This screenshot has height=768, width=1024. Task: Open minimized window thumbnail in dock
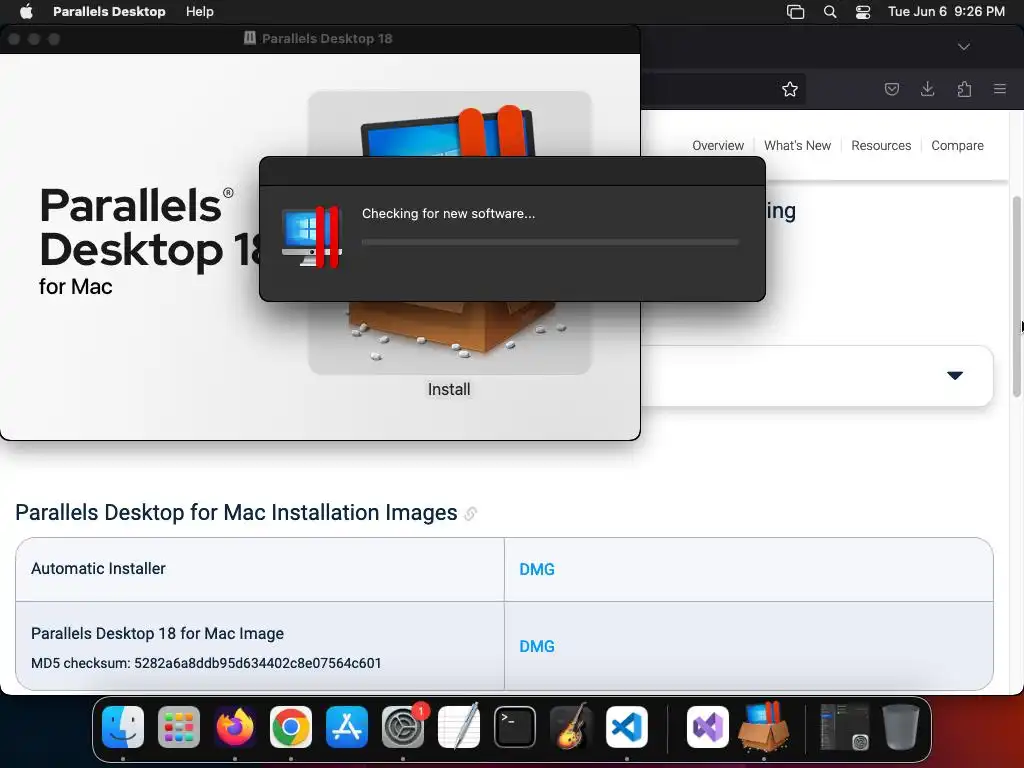tap(844, 727)
